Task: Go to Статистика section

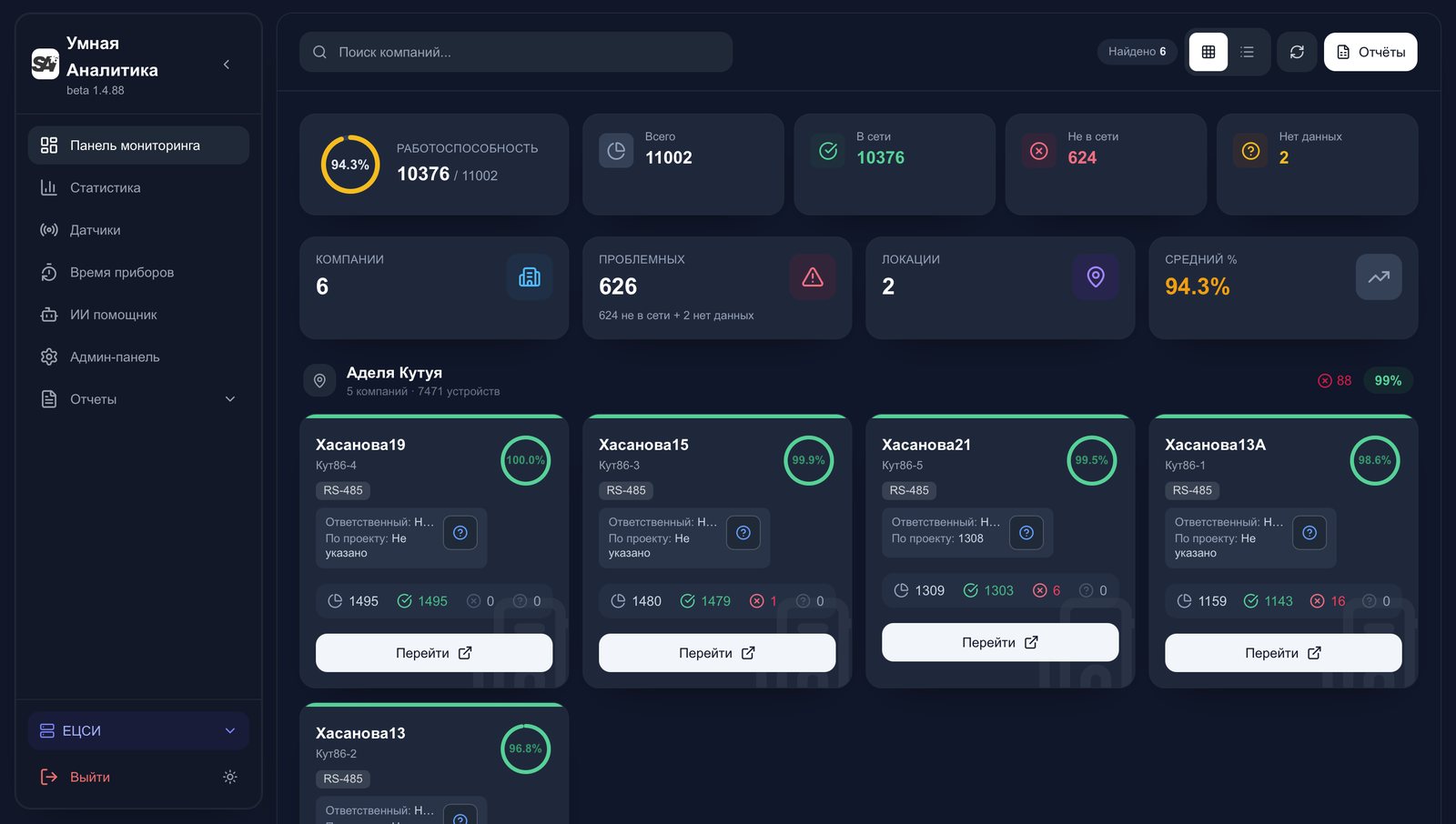Action: (x=138, y=187)
